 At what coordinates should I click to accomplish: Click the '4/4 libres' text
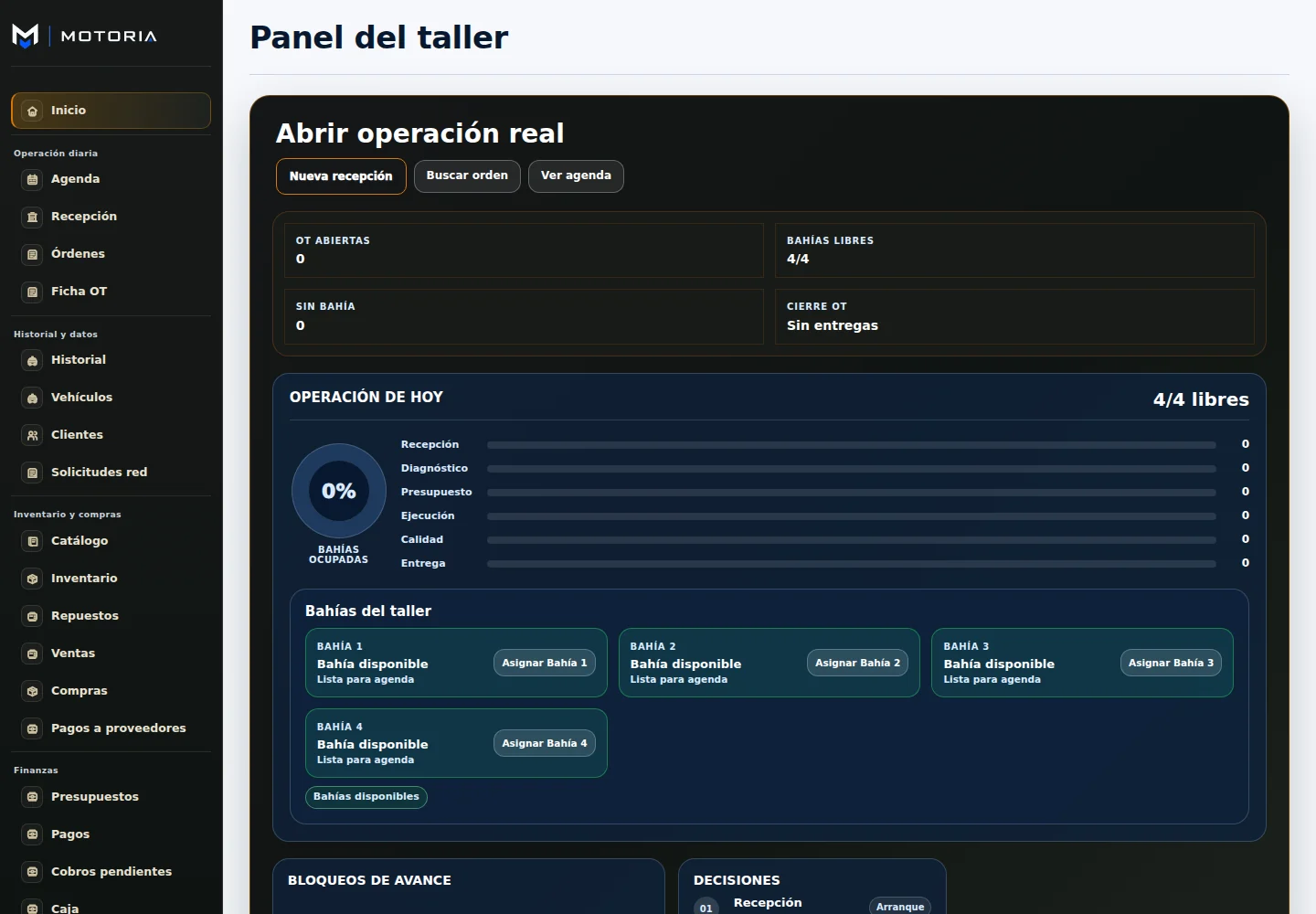(x=1201, y=399)
